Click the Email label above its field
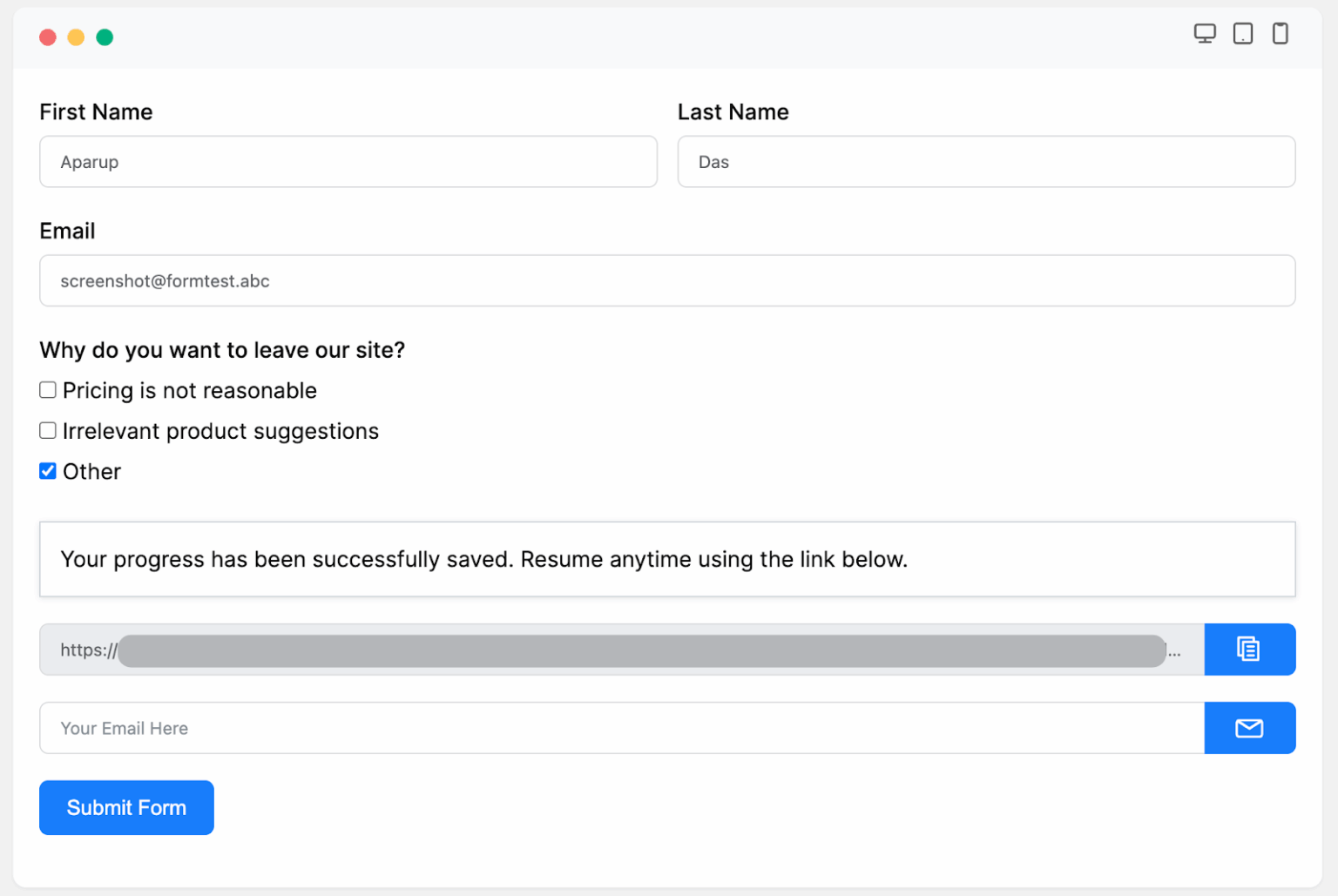1338x896 pixels. pyautogui.click(x=67, y=230)
